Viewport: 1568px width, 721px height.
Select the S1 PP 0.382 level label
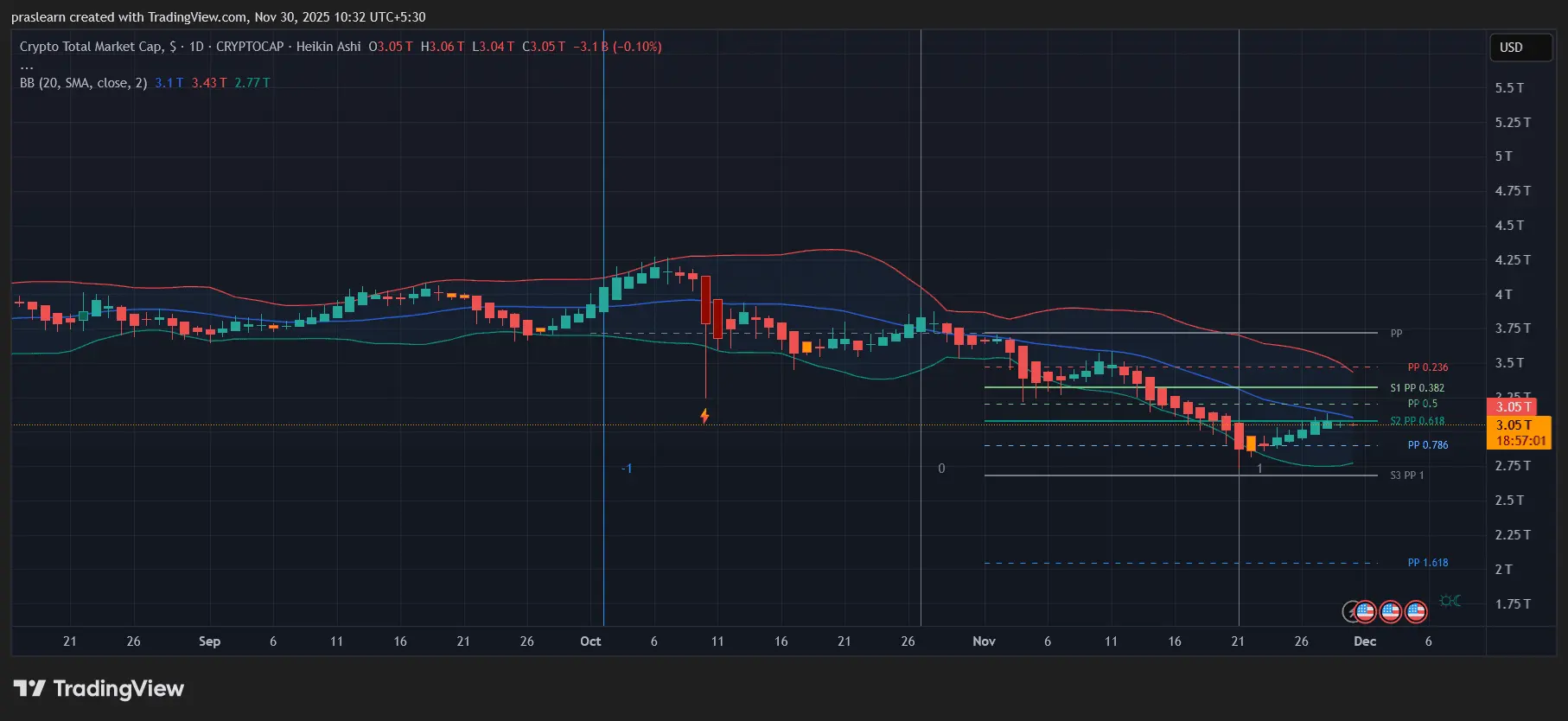1417,388
